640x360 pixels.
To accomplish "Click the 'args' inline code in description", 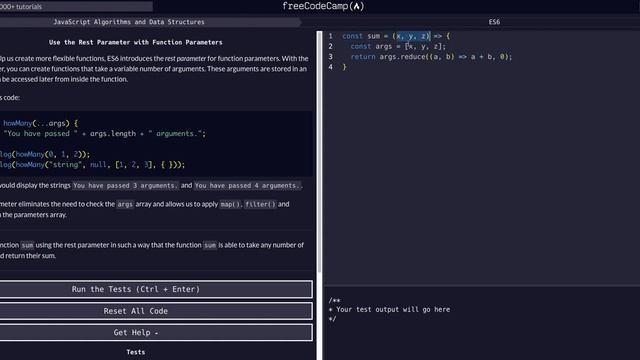I will pyautogui.click(x=125, y=204).
